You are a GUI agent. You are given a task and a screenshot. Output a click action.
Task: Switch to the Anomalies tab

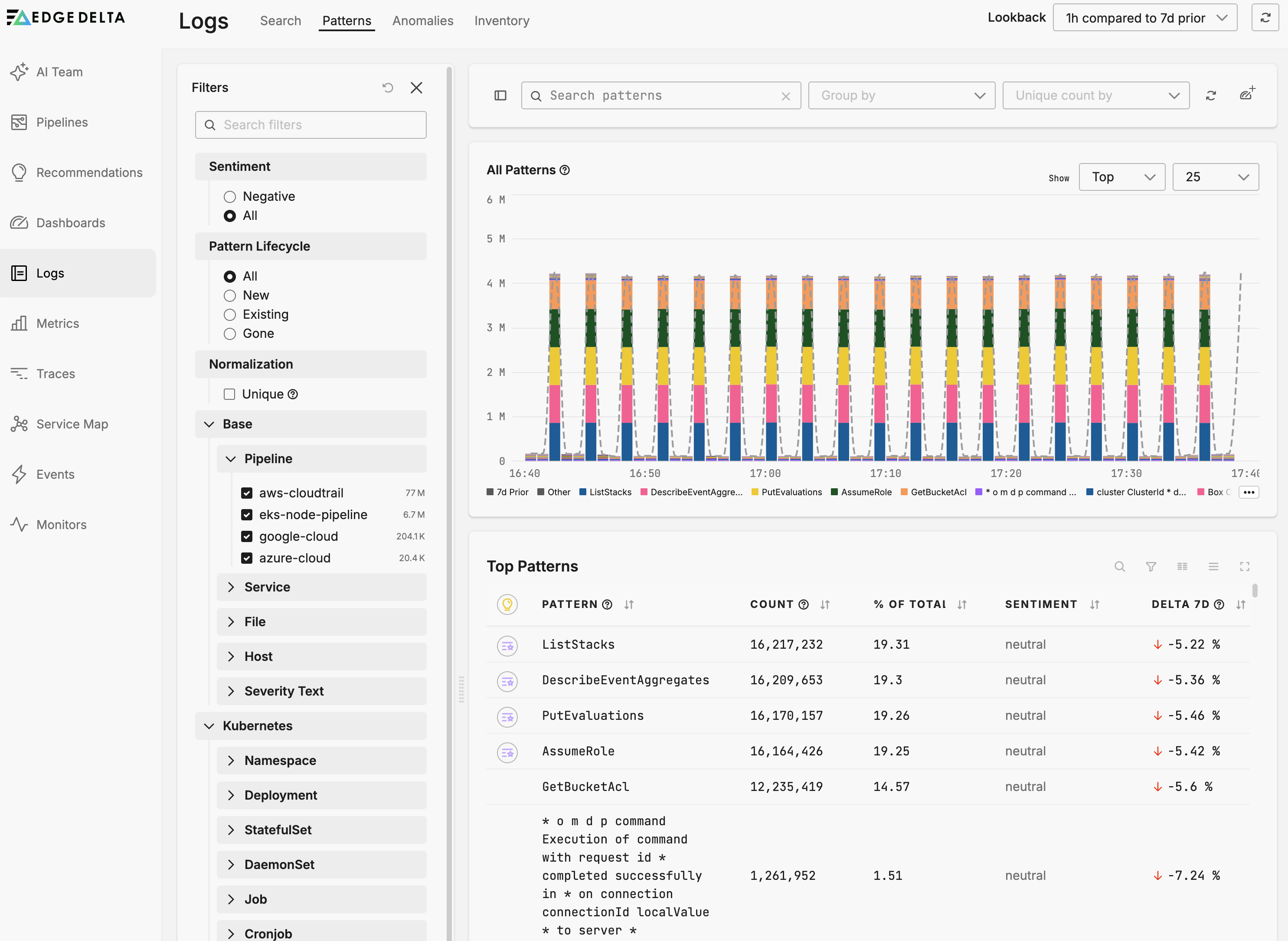[423, 21]
